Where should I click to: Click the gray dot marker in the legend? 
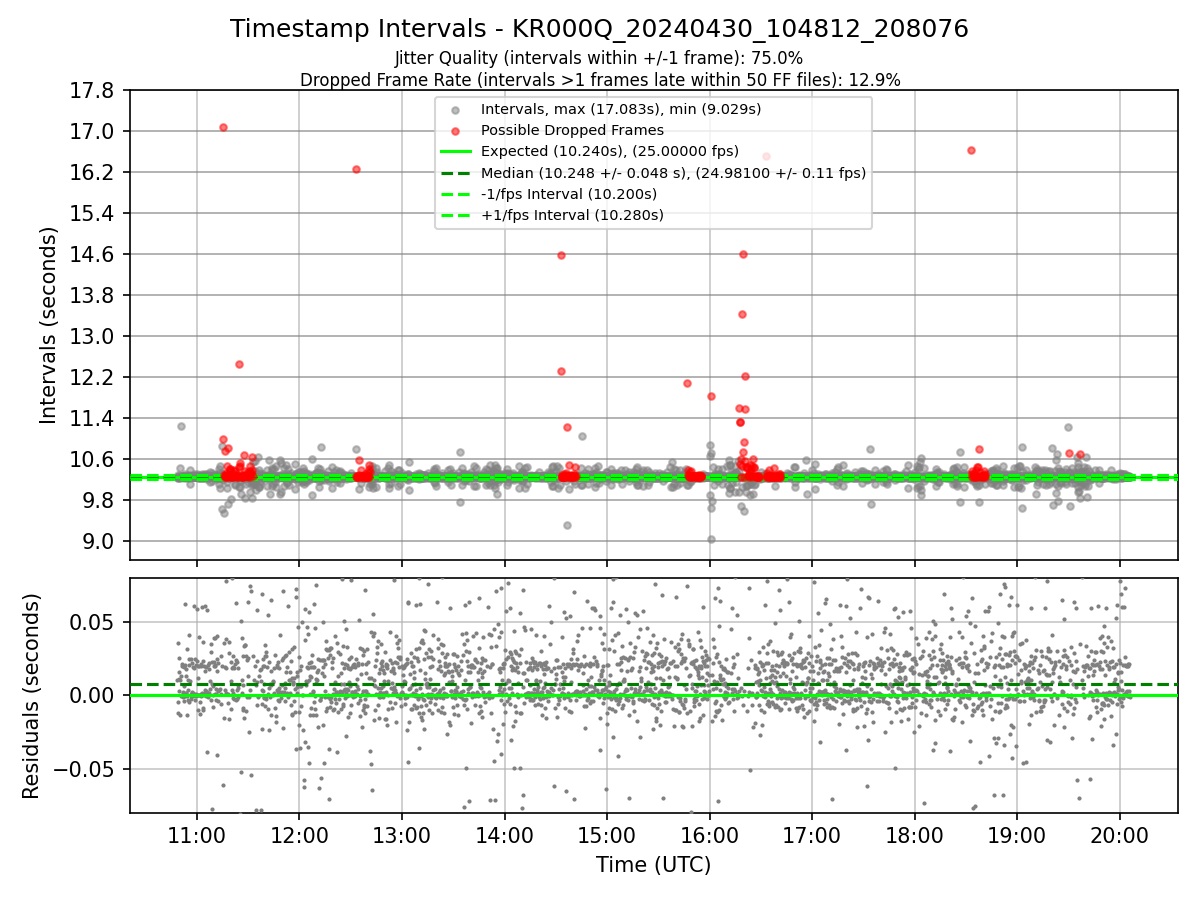point(456,110)
